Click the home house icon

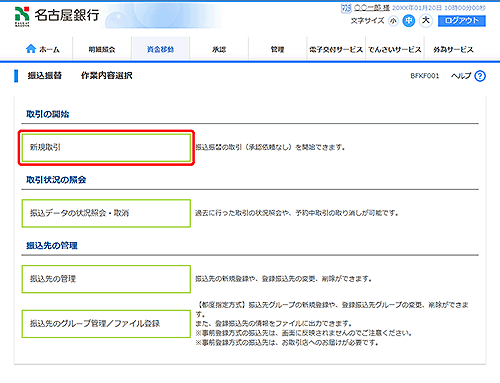(31, 49)
